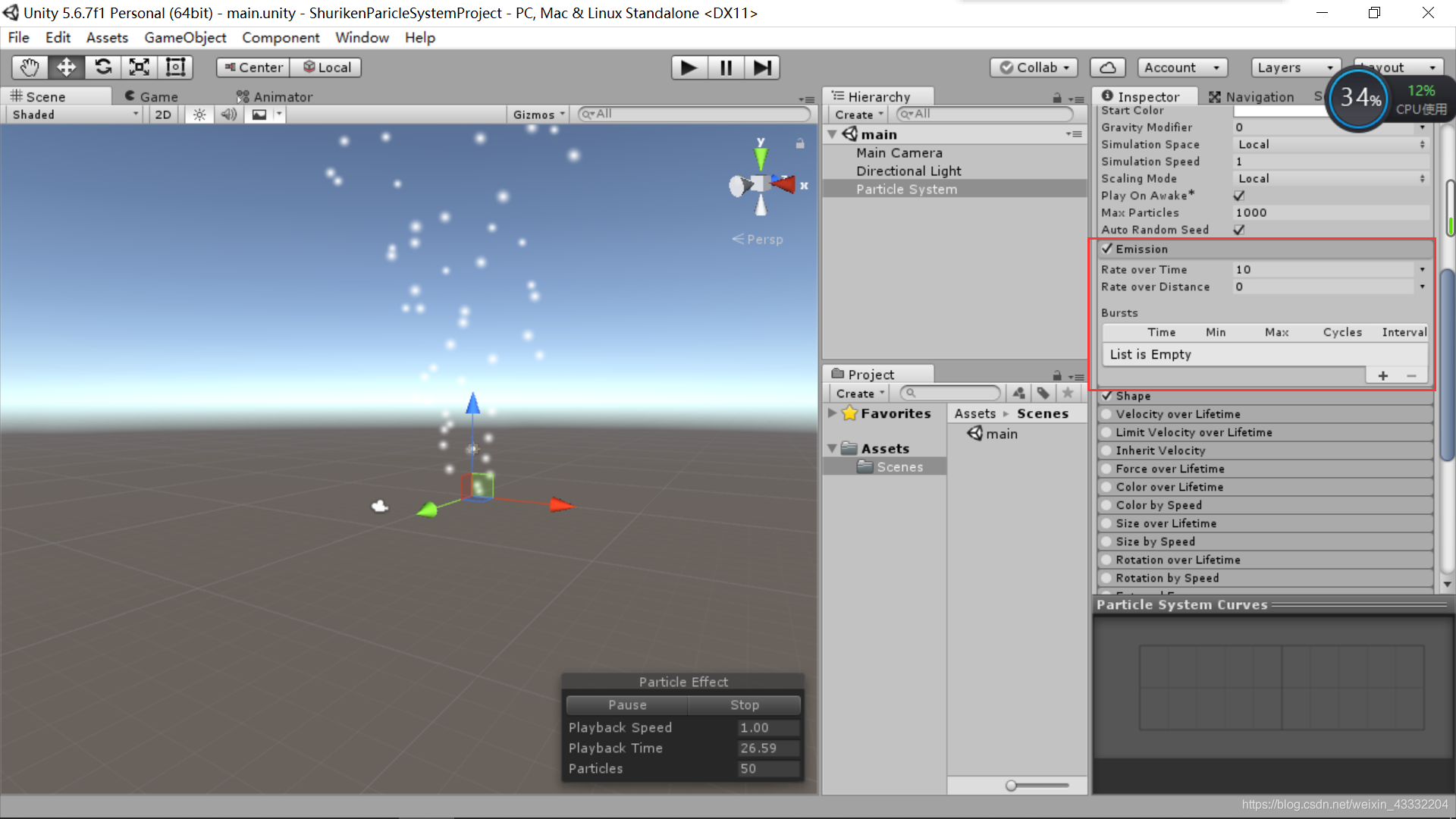This screenshot has height=819, width=1456.
Task: Disable the Shape module
Action: 1107,396
